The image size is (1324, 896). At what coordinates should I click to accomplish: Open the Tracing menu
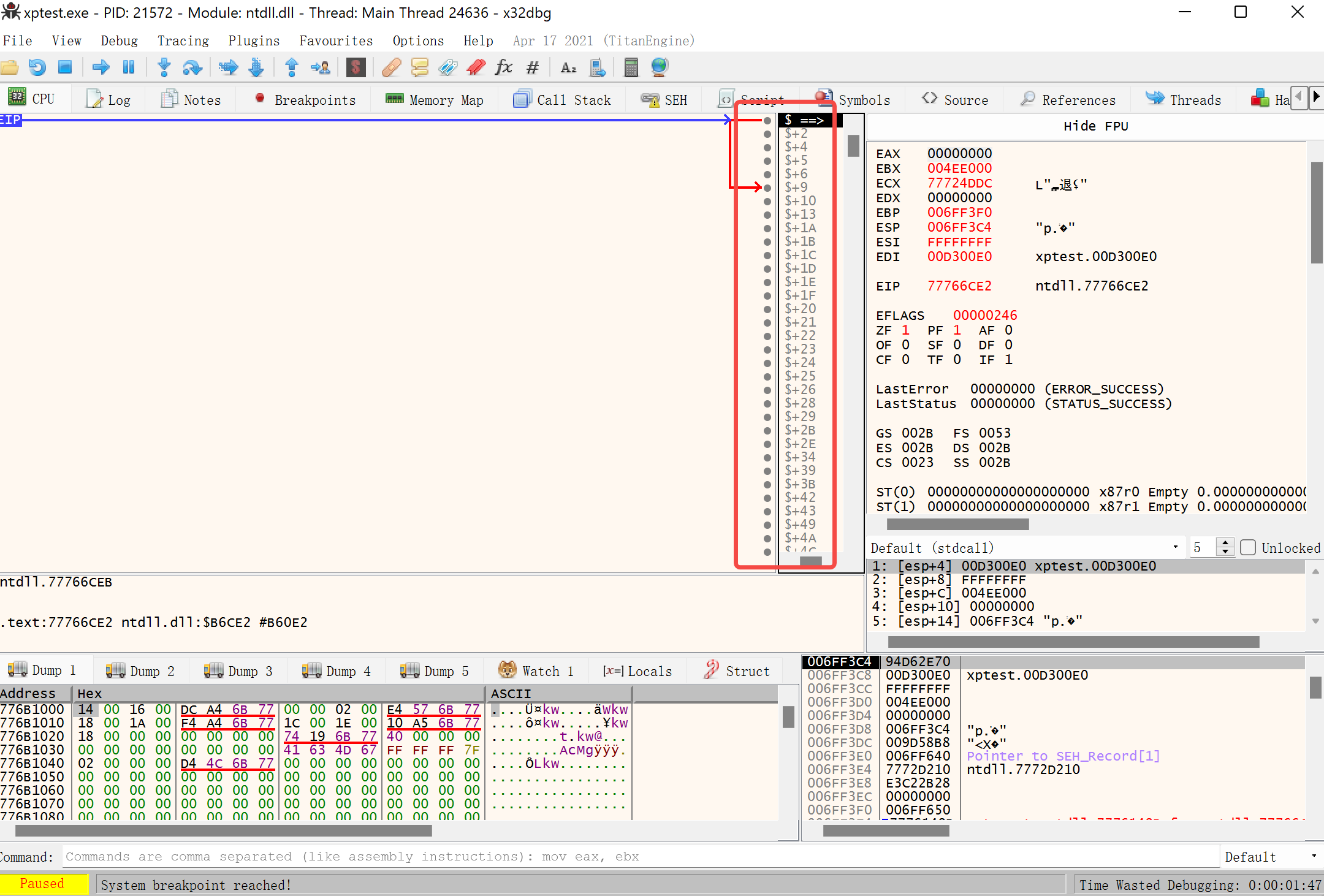(183, 40)
